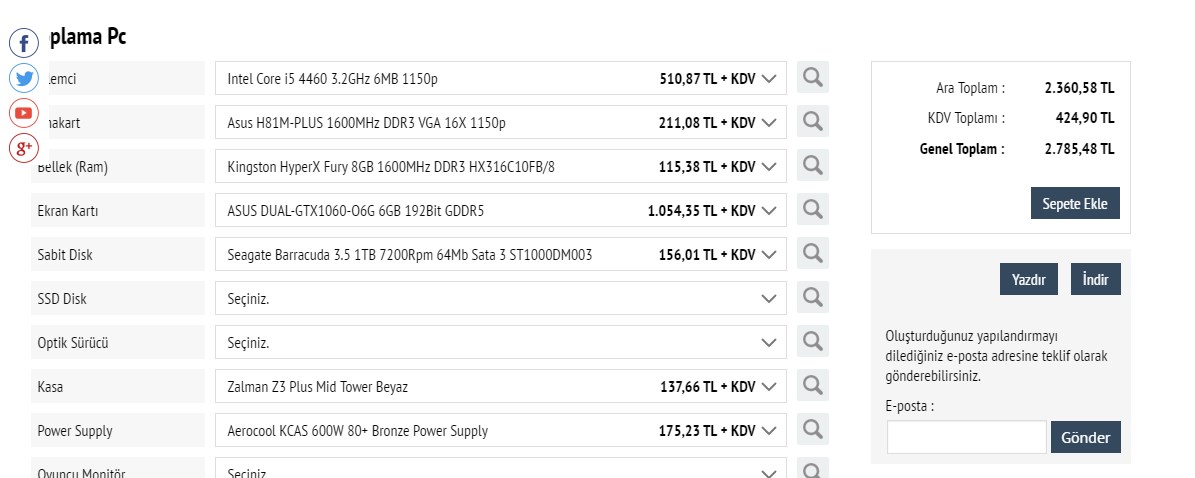The height and width of the screenshot is (478, 1195).
Task: Search icon next to Intel Core i5 row
Action: pyautogui.click(x=812, y=78)
